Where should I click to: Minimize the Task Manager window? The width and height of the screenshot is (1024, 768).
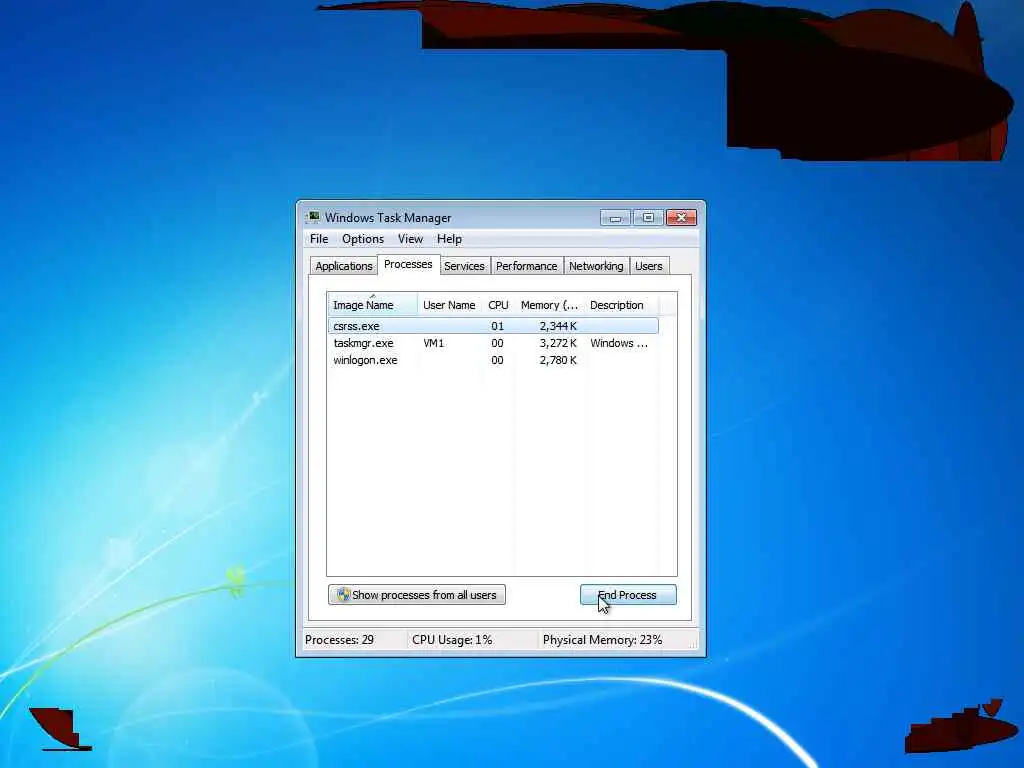pyautogui.click(x=615, y=217)
